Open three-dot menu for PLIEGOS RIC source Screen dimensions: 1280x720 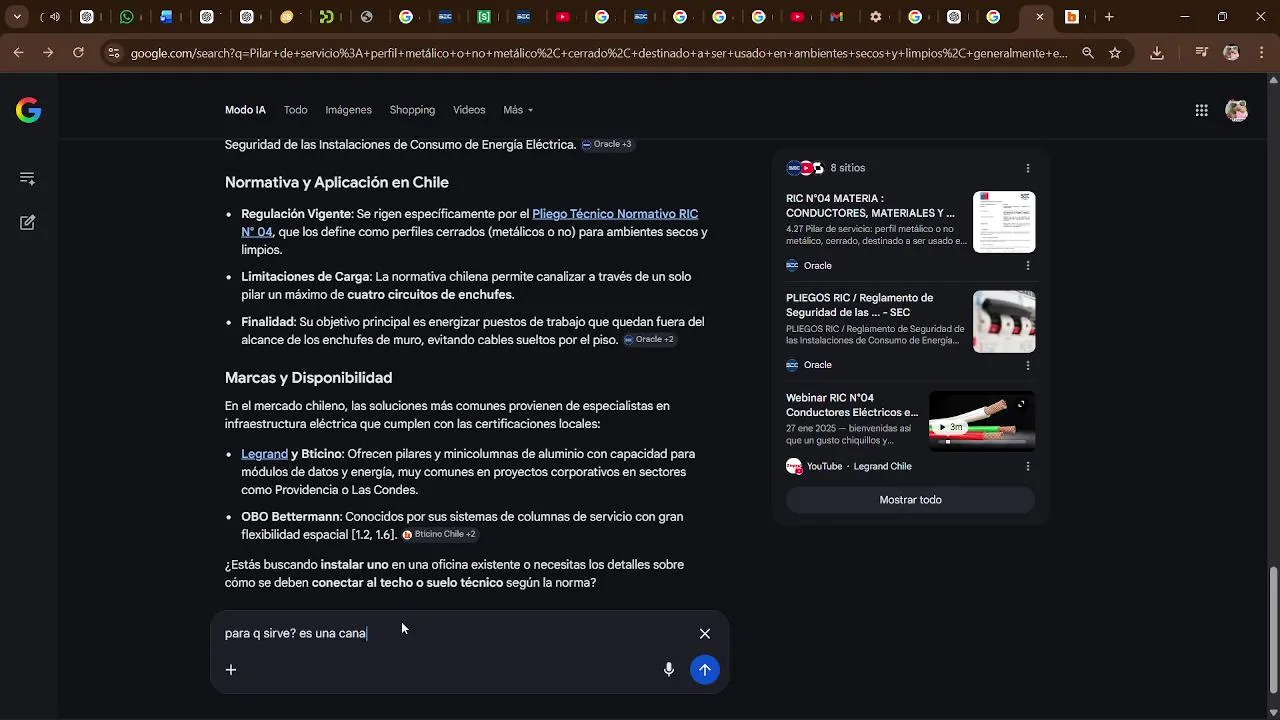click(x=1028, y=365)
